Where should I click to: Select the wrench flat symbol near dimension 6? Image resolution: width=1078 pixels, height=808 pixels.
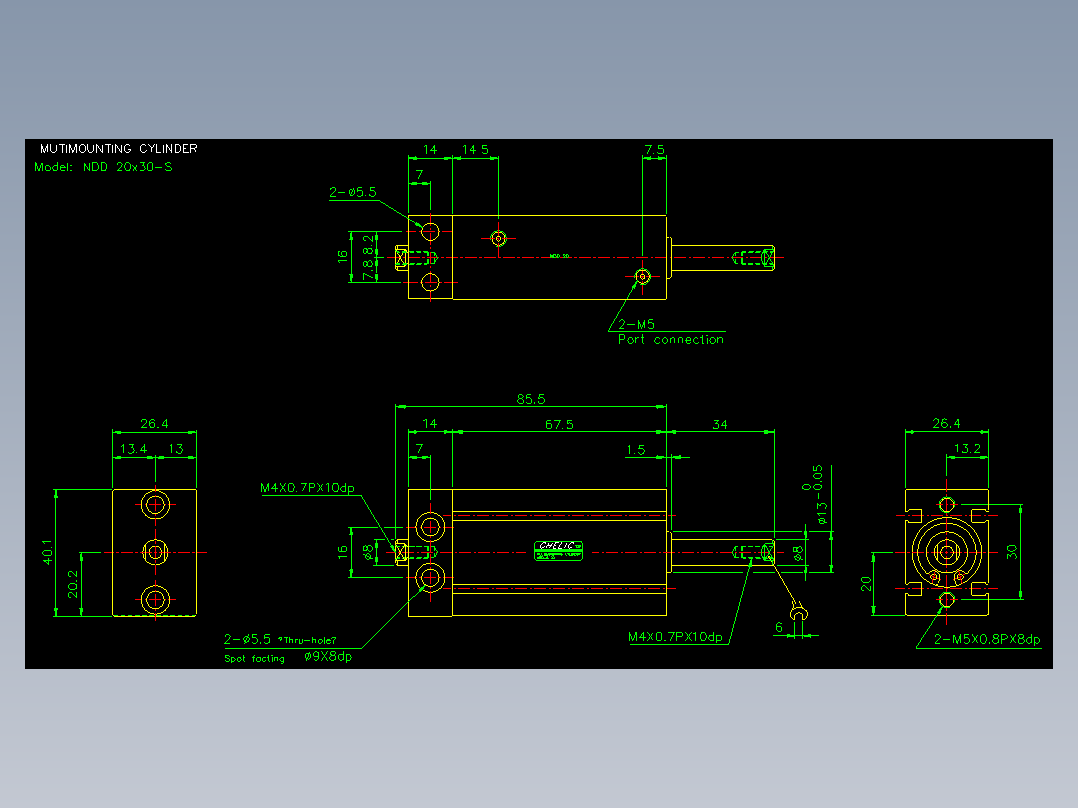pyautogui.click(x=798, y=611)
